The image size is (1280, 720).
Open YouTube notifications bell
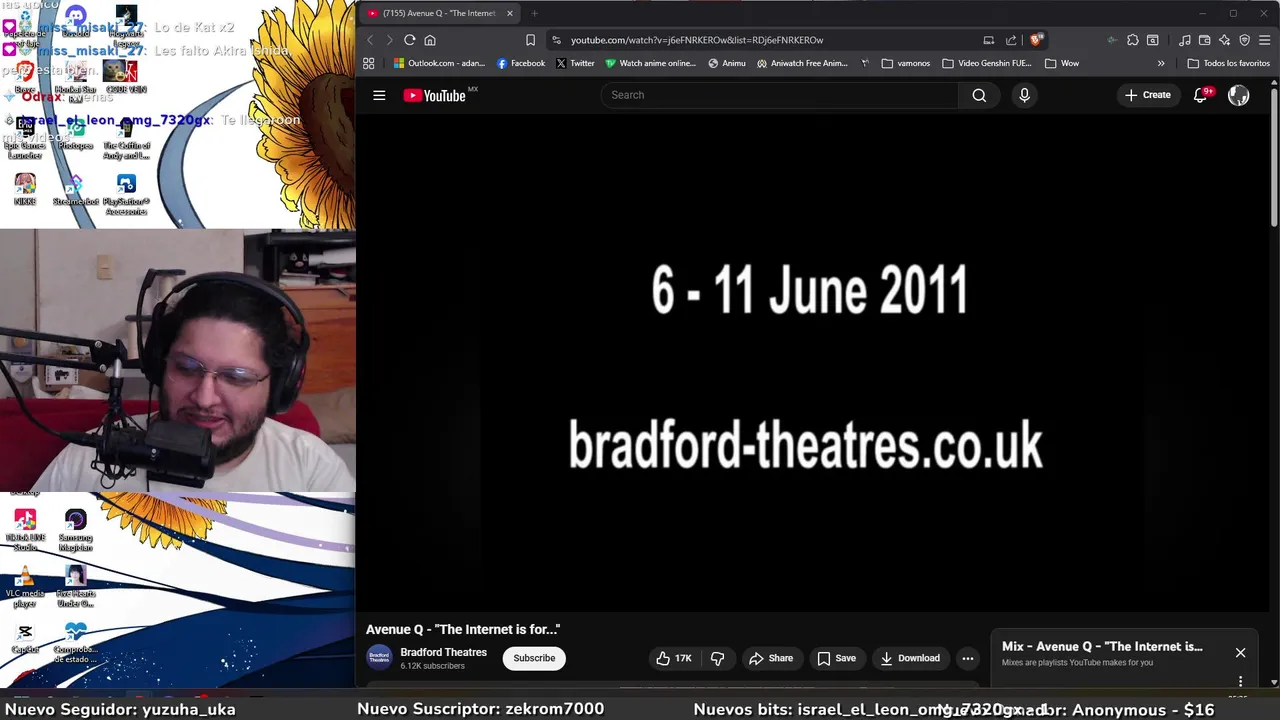point(1201,95)
